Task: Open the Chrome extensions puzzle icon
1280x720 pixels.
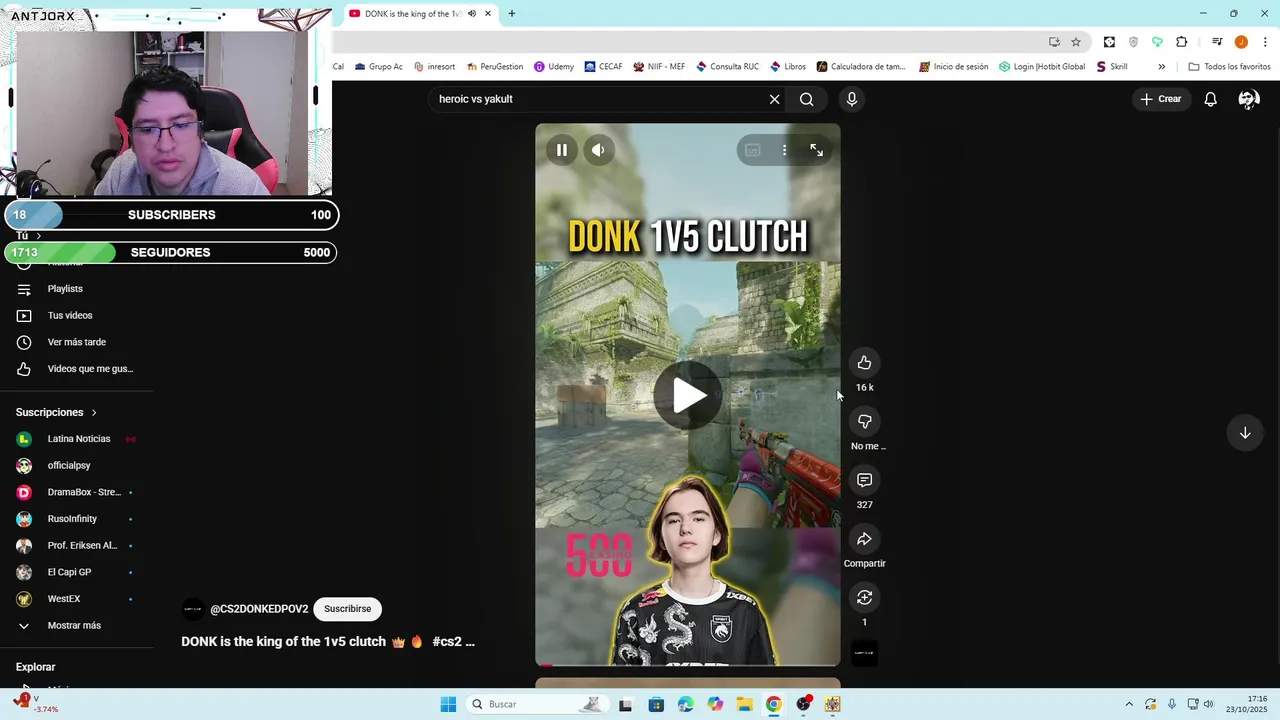Action: click(x=1182, y=42)
